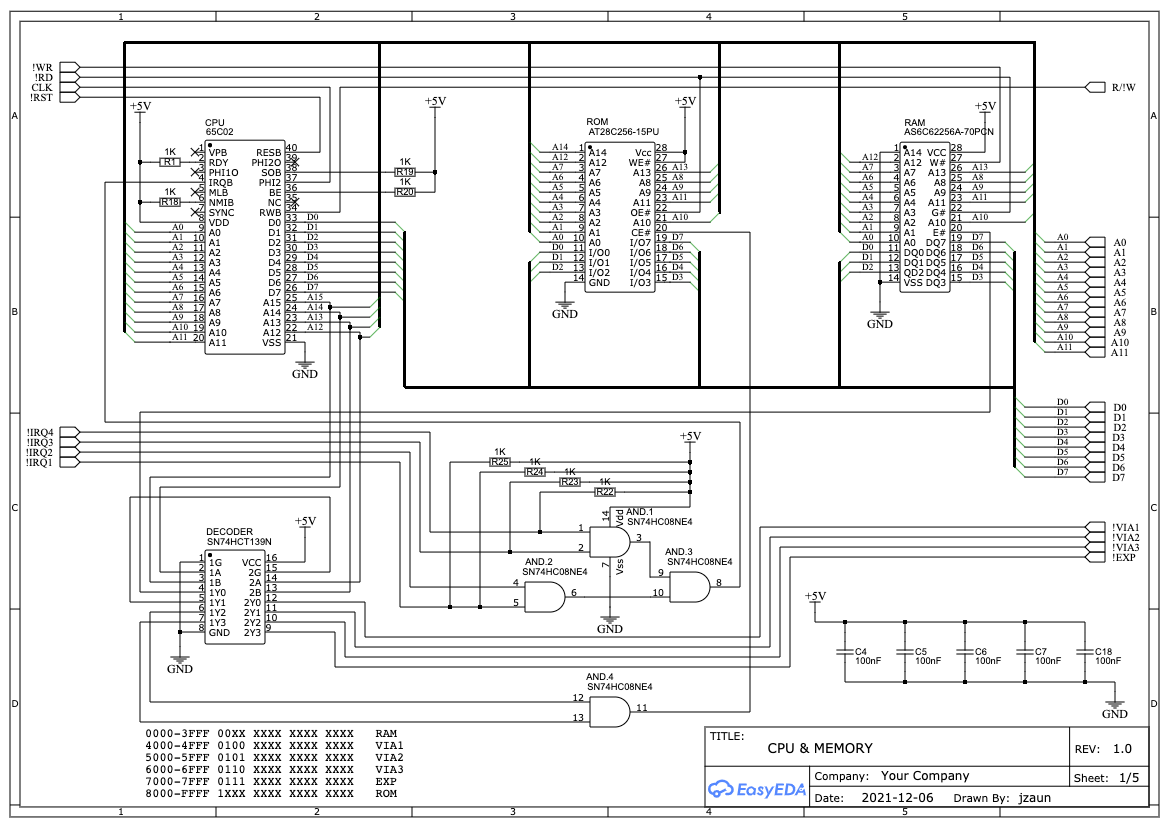
Task: Select the AND.1 gate symbol
Action: 608,543
